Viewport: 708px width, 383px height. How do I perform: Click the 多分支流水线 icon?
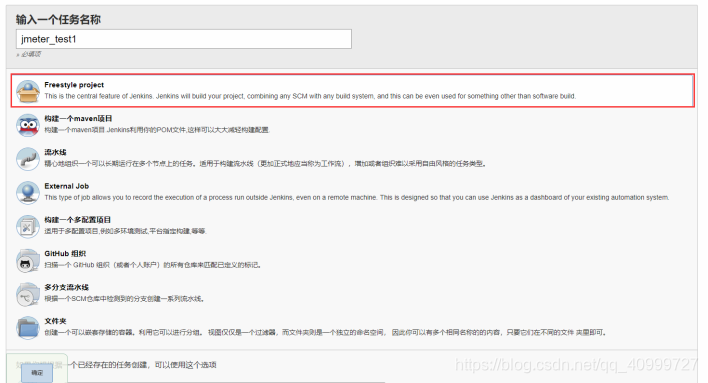tap(28, 294)
